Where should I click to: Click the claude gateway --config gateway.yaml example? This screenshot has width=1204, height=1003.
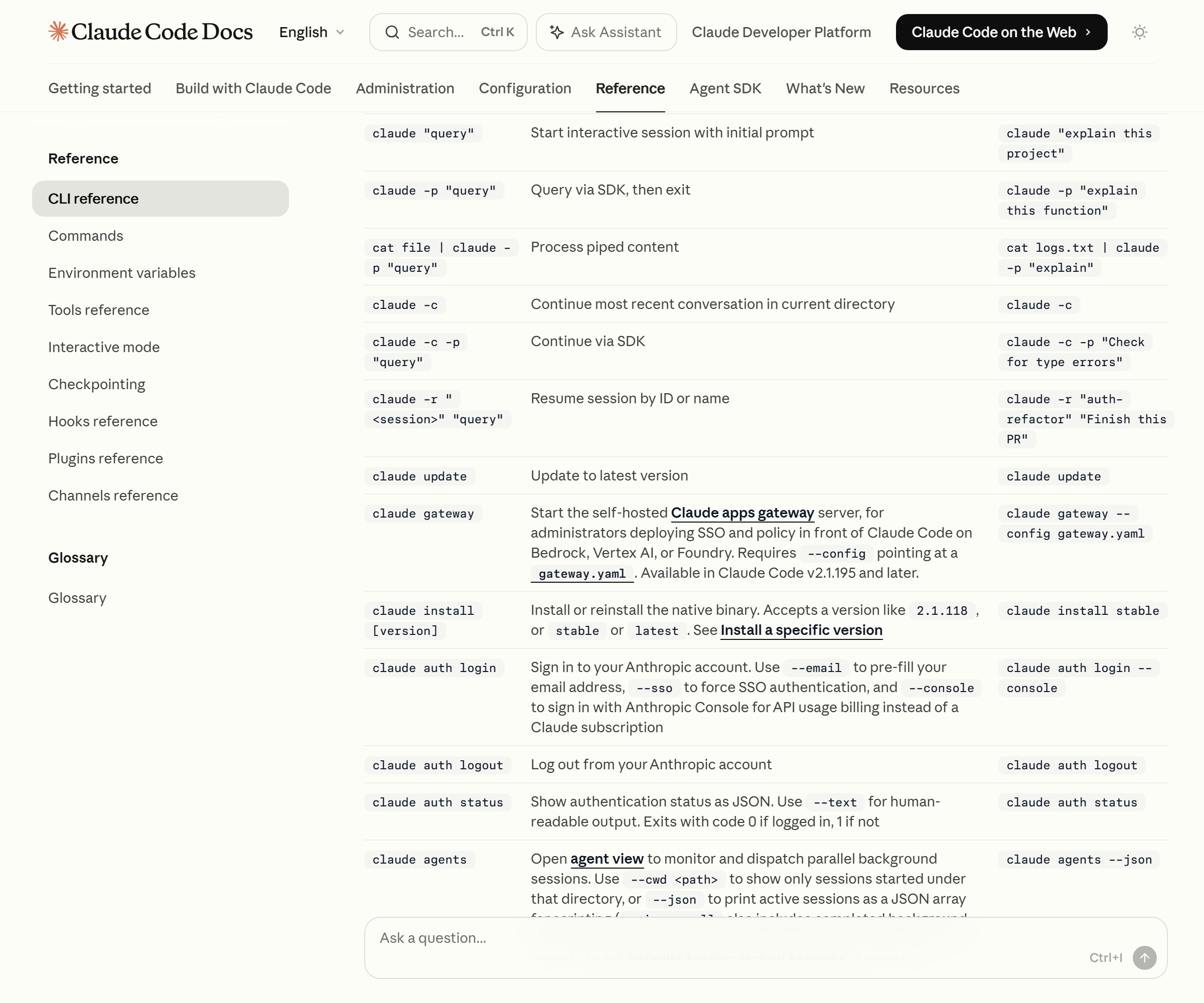[x=1075, y=523]
